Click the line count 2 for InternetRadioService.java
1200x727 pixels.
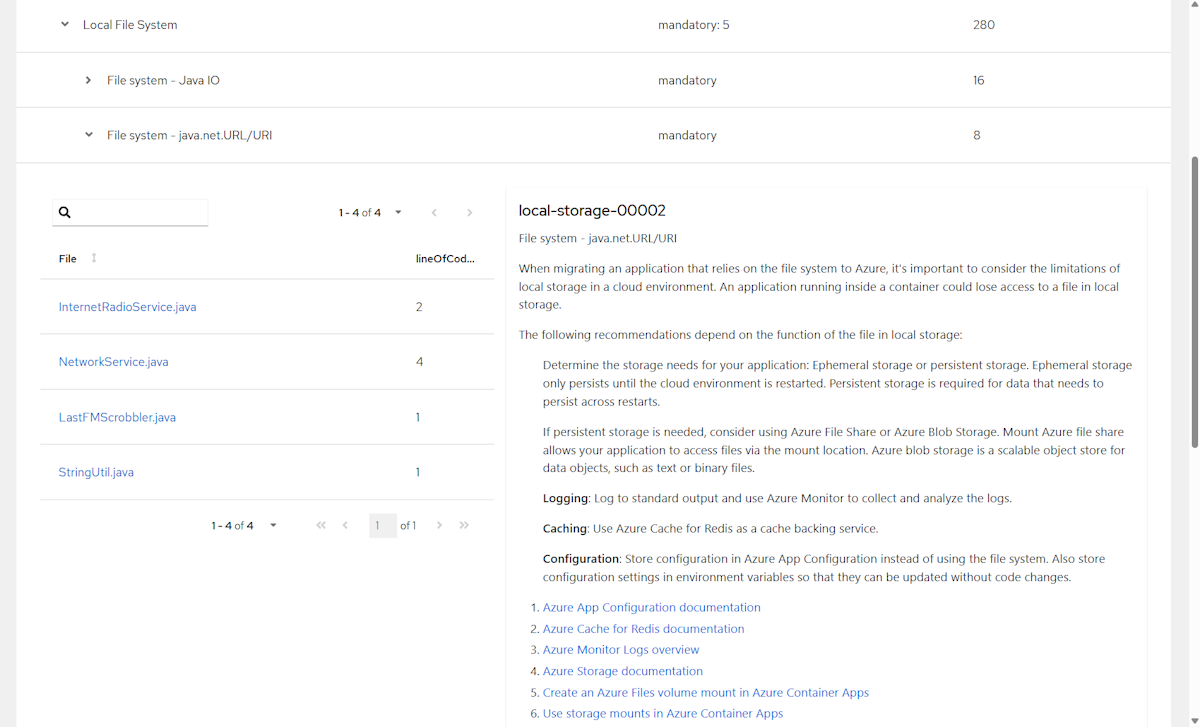coord(419,307)
